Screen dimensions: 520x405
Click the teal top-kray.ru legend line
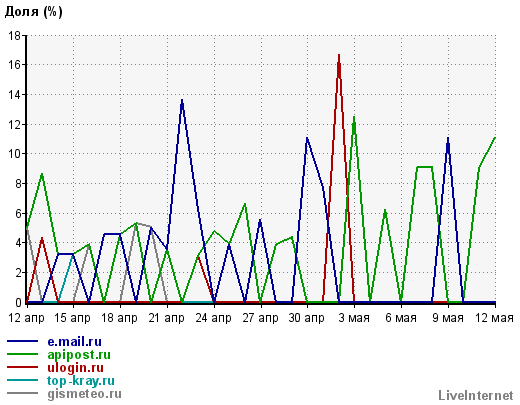pos(22,380)
